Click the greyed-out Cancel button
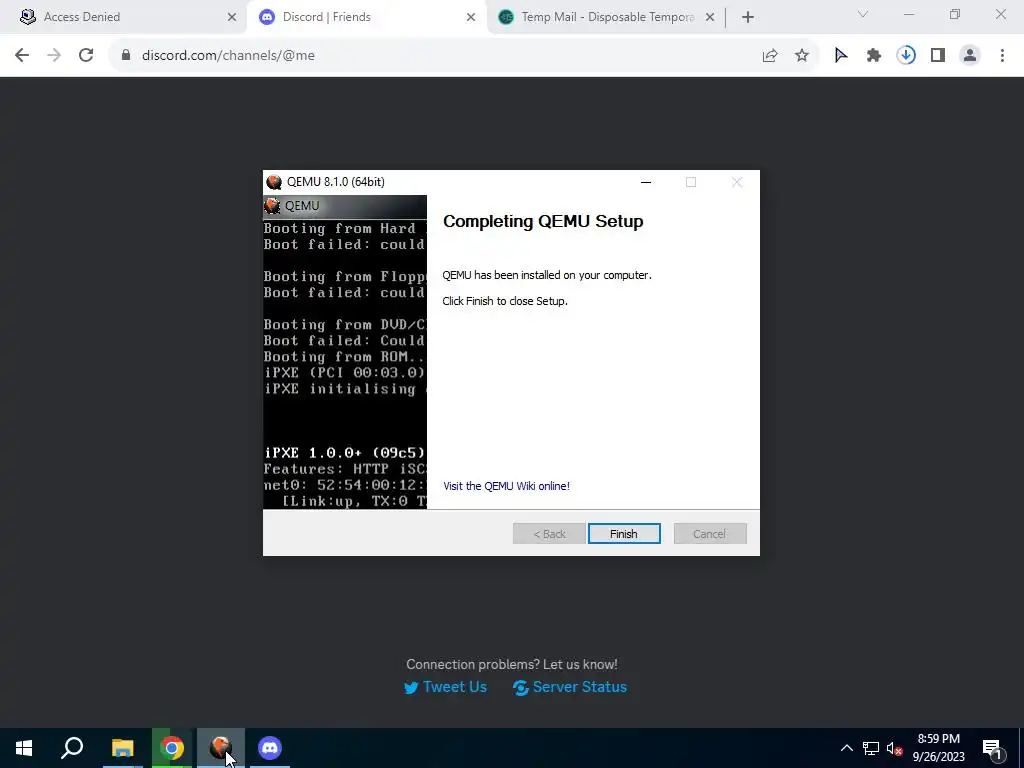 [710, 534]
